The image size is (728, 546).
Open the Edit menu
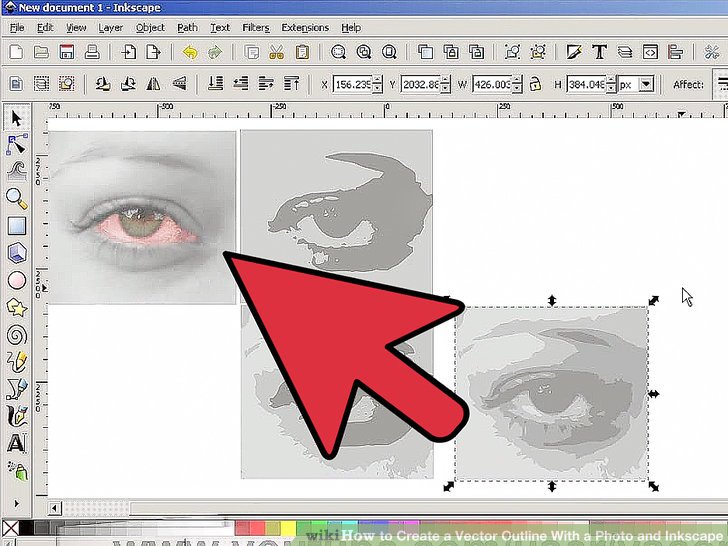pos(45,28)
